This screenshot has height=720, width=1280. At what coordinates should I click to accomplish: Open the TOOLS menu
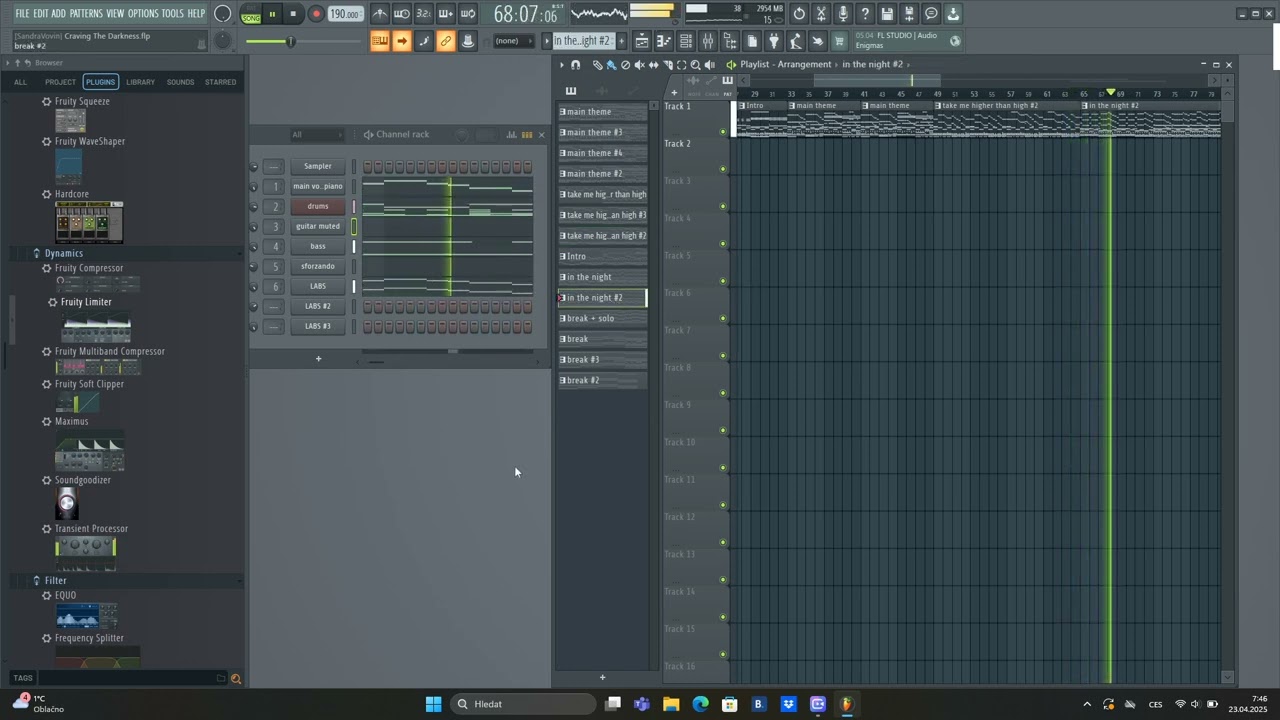point(173,13)
